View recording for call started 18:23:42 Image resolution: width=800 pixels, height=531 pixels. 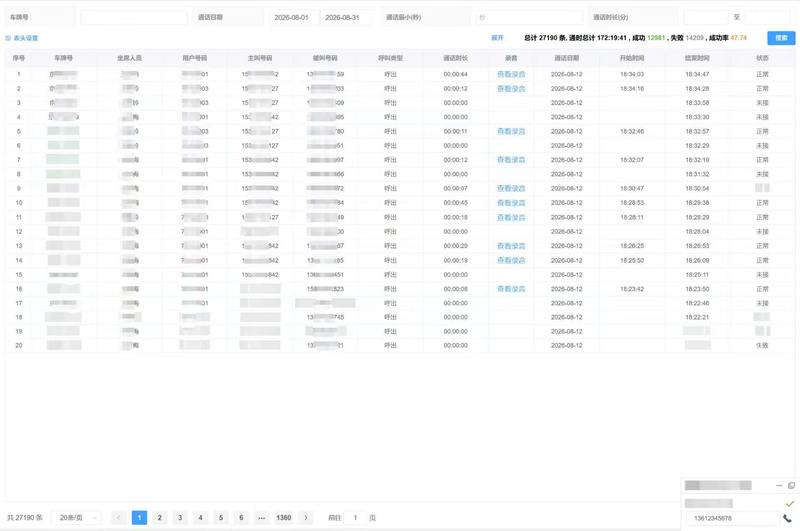(511, 289)
